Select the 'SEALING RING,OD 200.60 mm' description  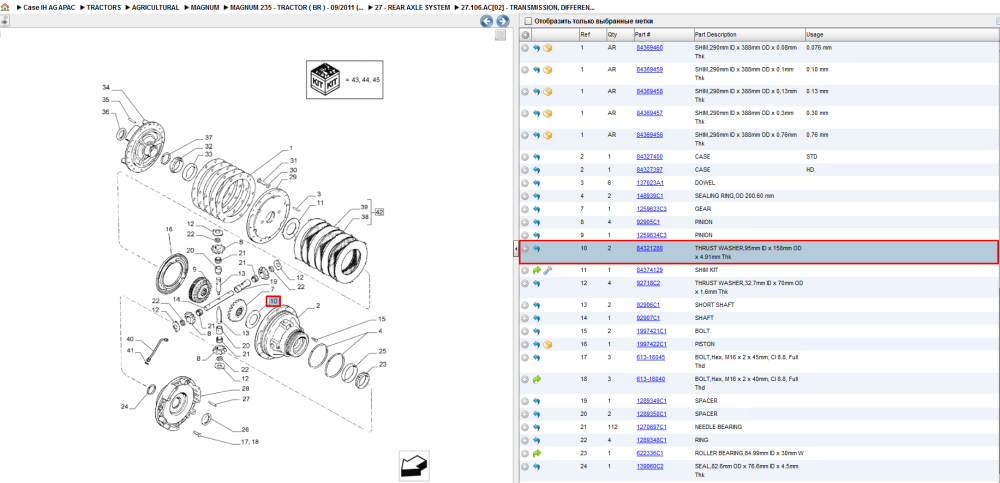coord(733,196)
